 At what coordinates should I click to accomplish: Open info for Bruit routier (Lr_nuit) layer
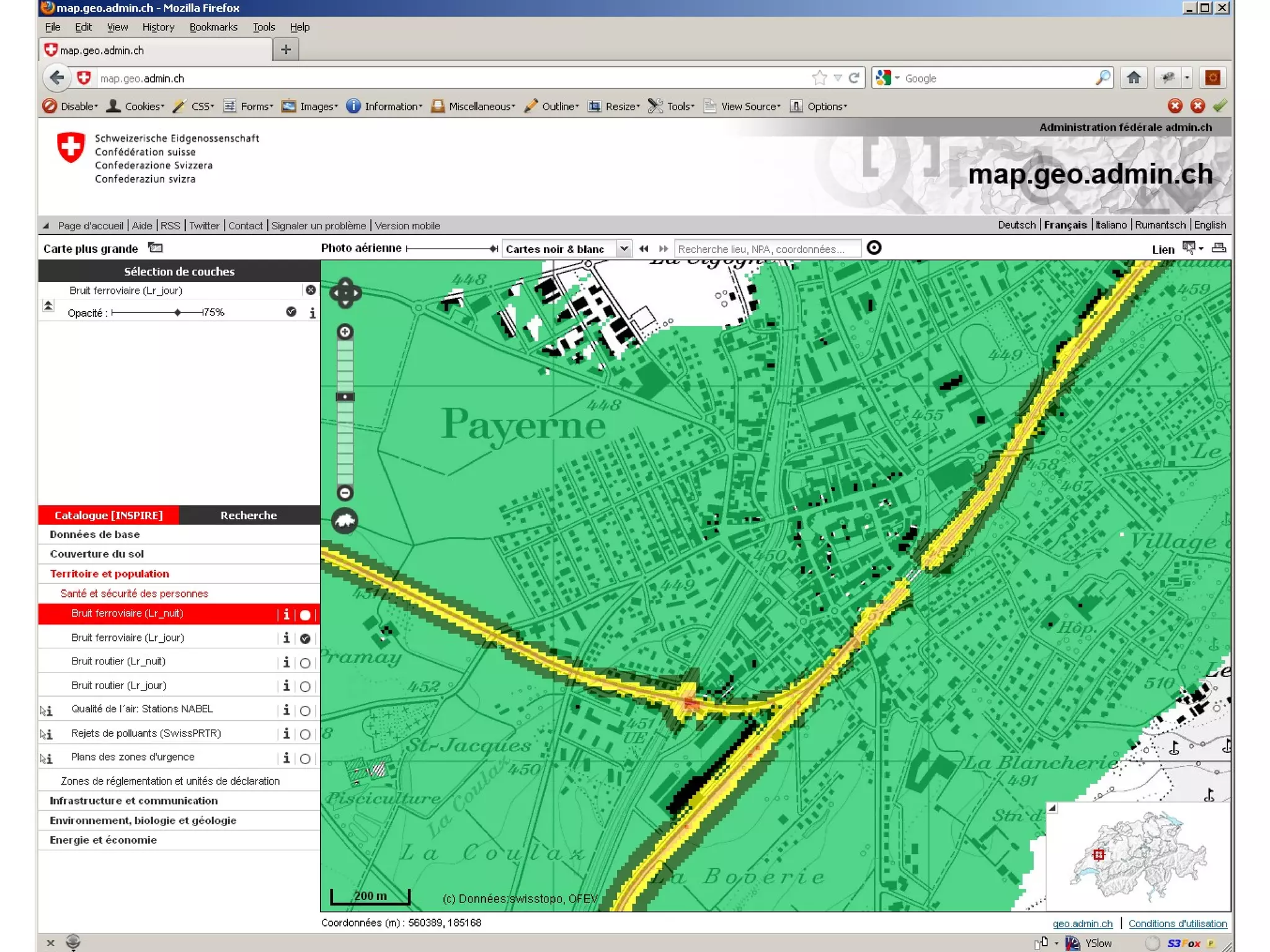(x=286, y=662)
